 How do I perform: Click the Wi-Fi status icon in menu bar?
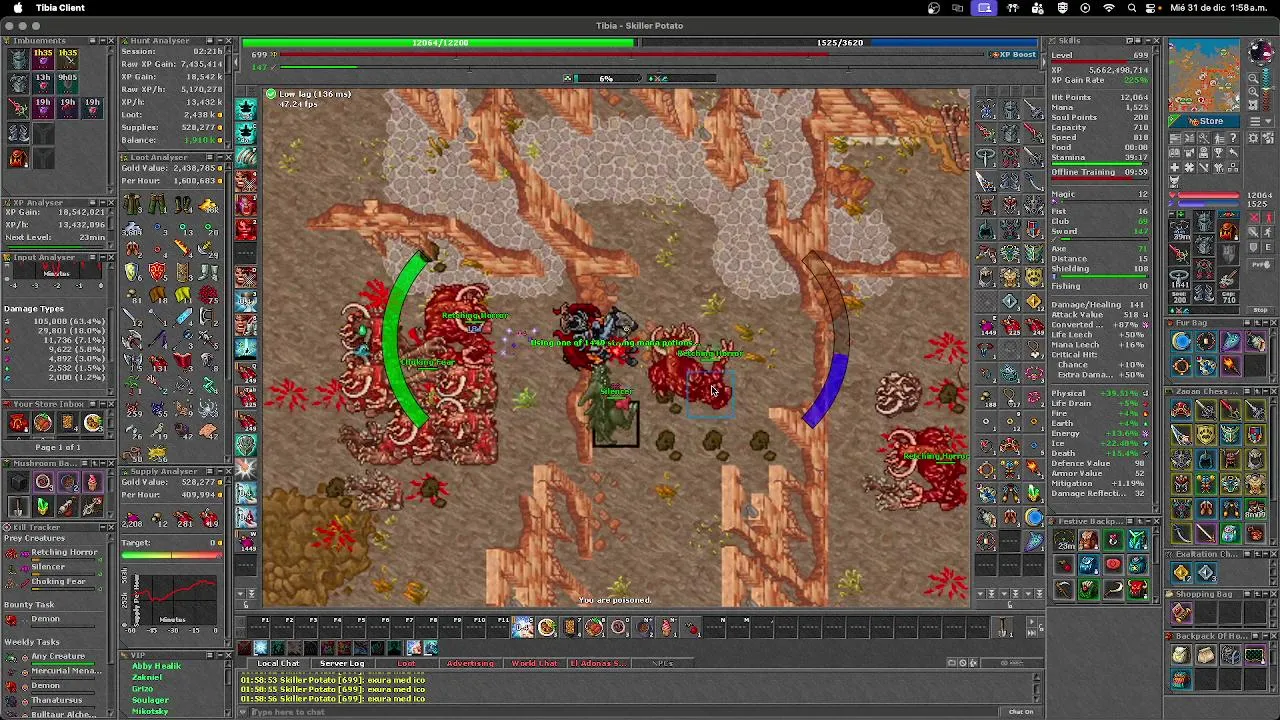1108,8
